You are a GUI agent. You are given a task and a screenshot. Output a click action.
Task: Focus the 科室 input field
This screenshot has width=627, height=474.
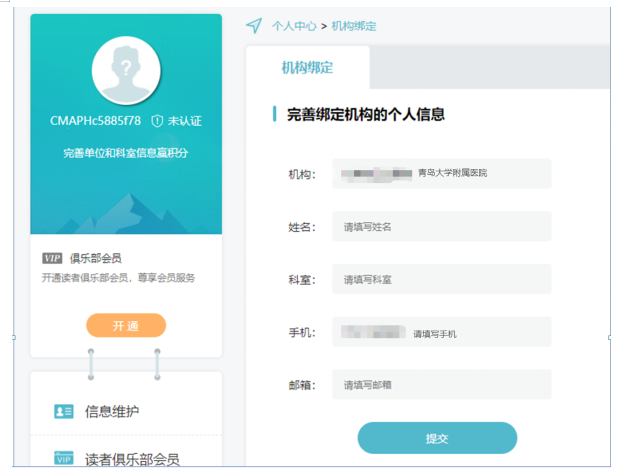tap(442, 279)
